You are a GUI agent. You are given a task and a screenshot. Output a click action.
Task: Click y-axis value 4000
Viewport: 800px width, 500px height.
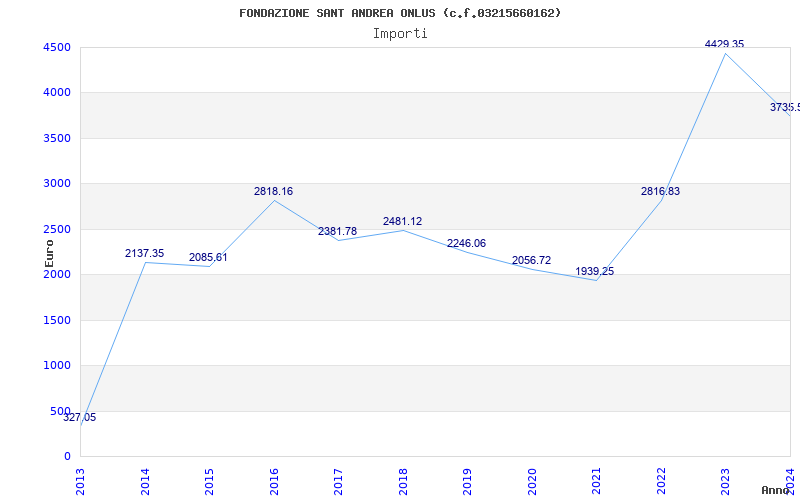57,93
